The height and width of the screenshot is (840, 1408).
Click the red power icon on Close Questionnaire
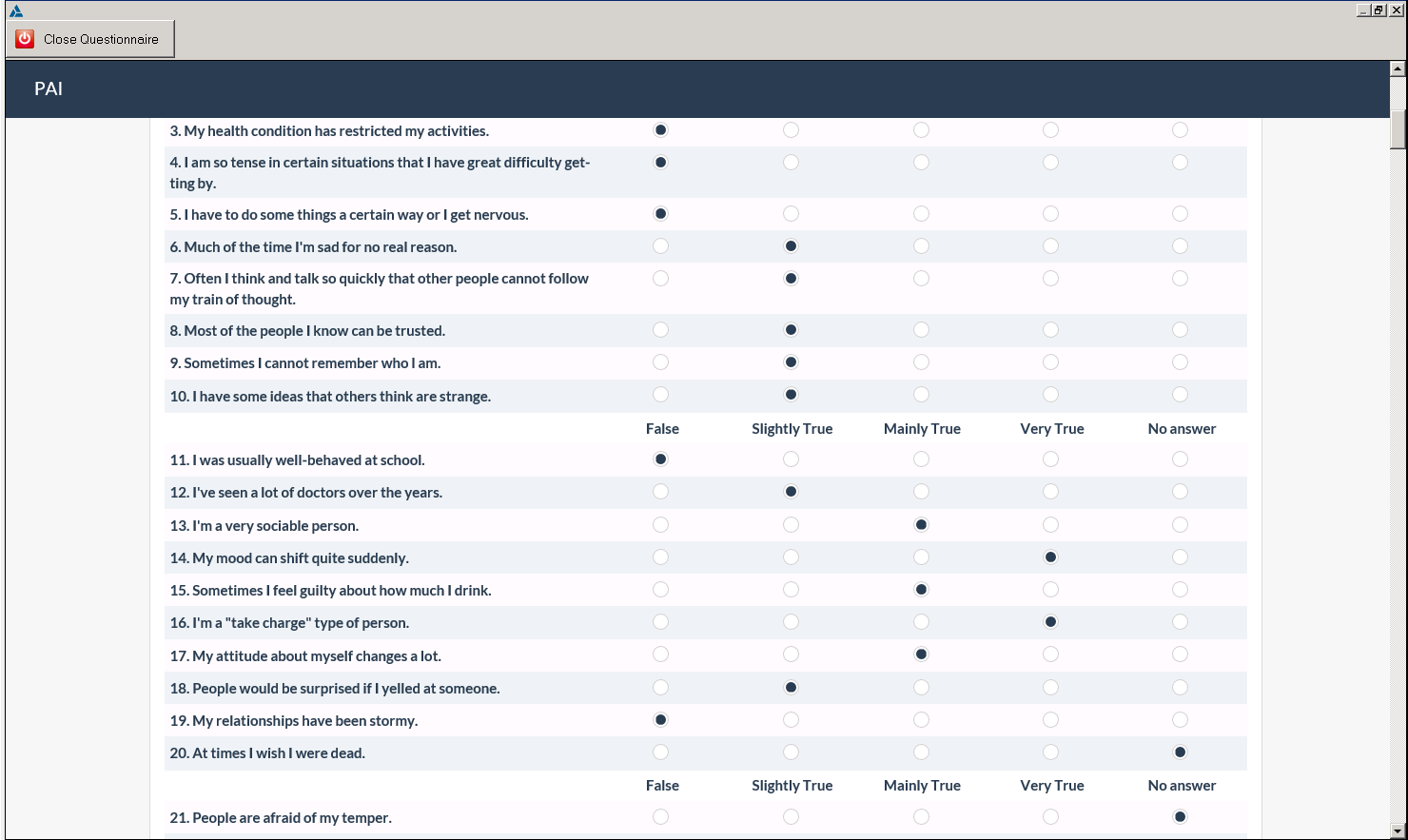(x=26, y=38)
